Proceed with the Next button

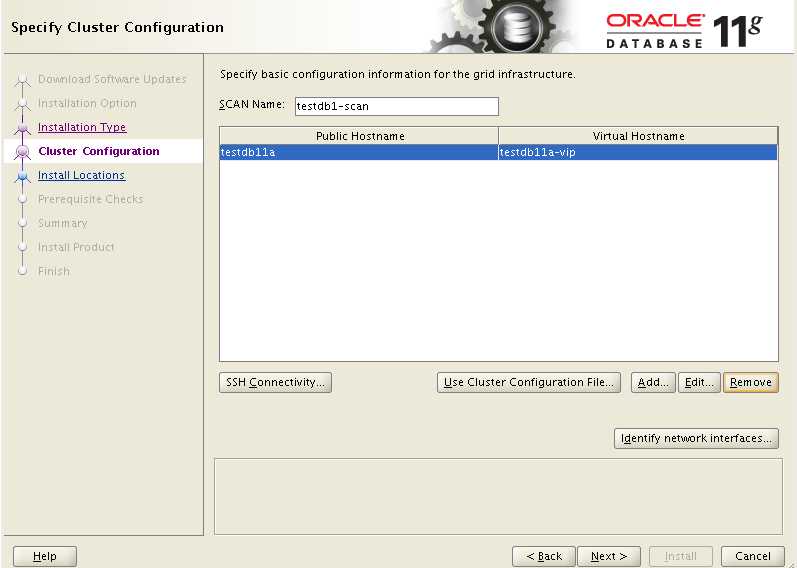[609, 556]
